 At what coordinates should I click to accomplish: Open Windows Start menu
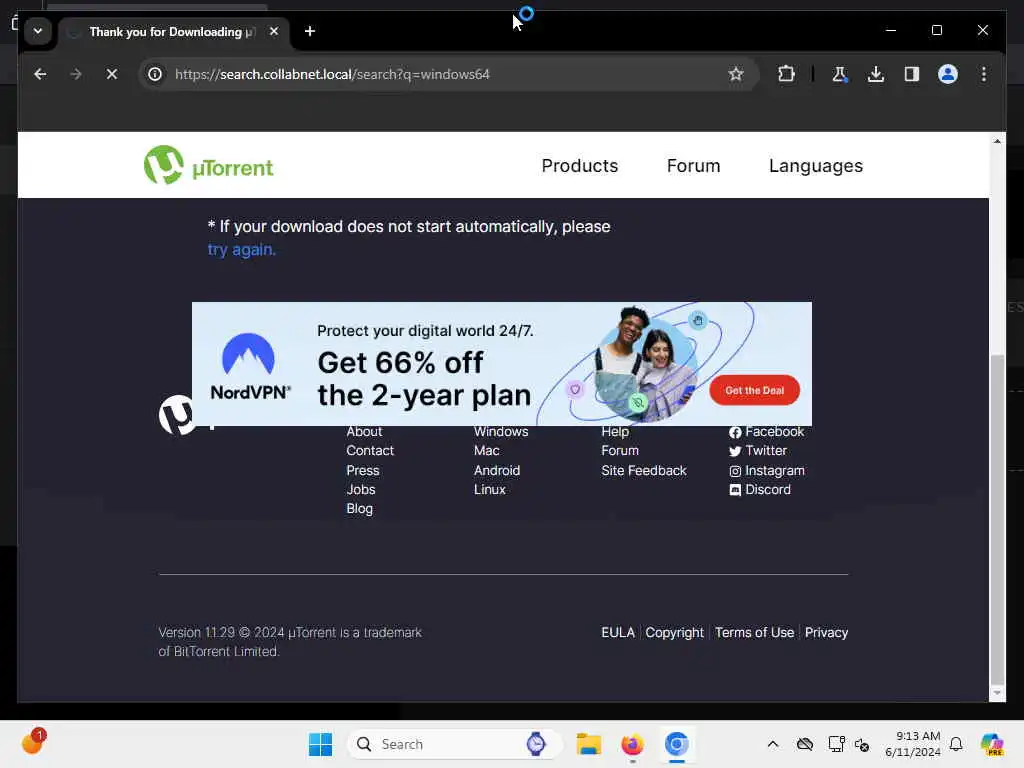pos(320,744)
